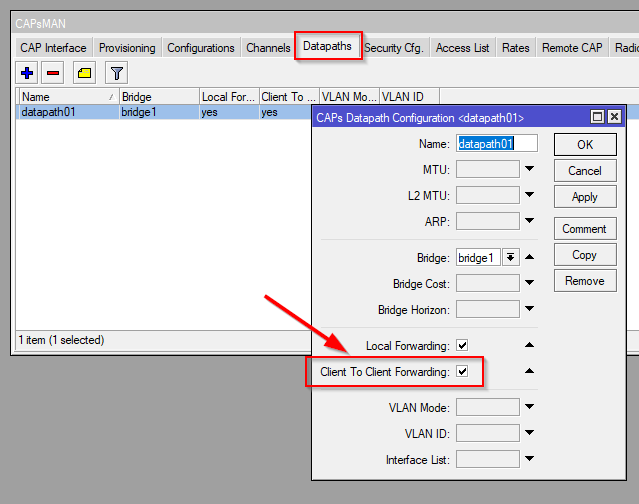Viewport: 639px width, 504px height.
Task: Switch to the Channels tab
Action: 268,48
